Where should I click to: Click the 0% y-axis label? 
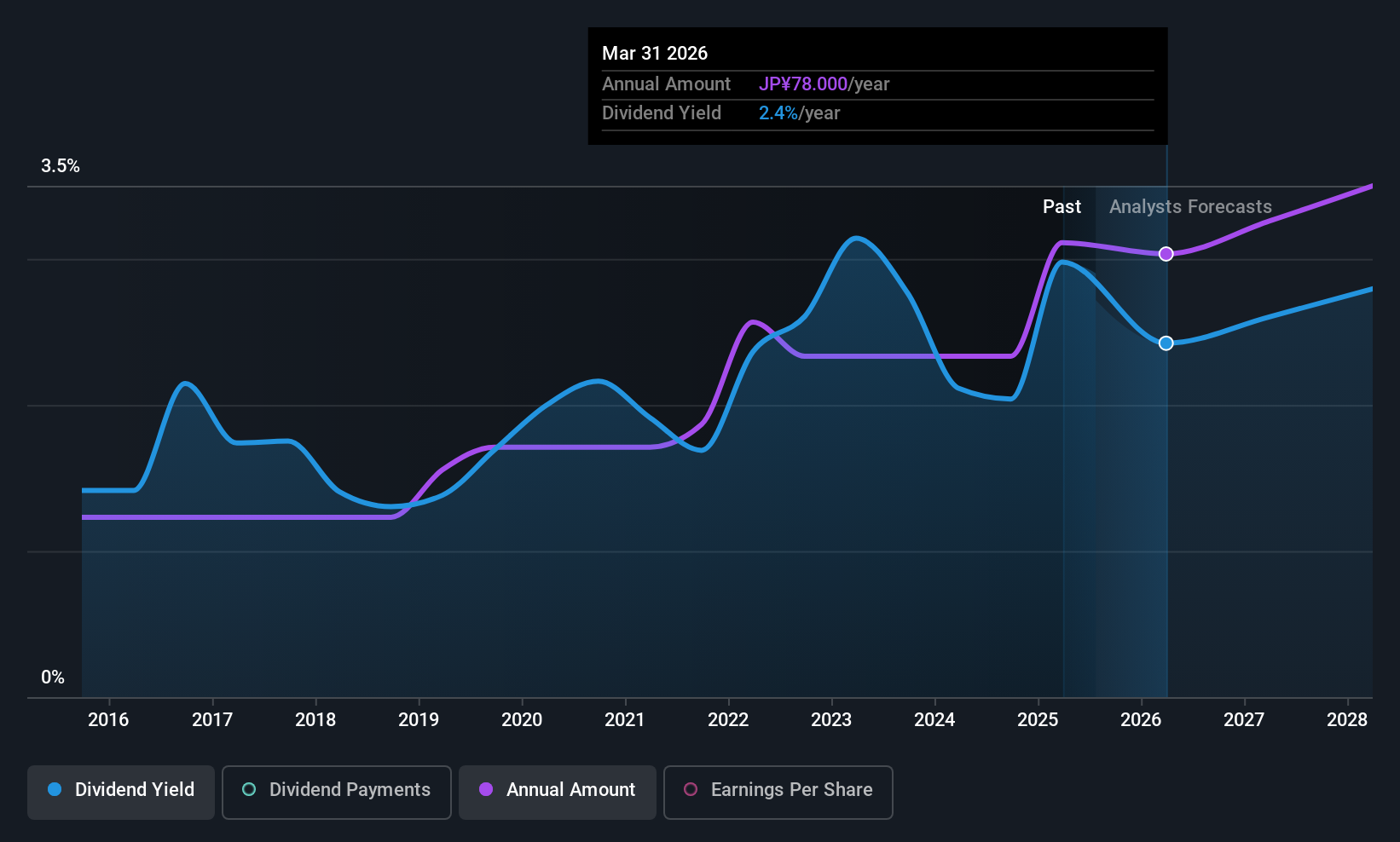(53, 678)
